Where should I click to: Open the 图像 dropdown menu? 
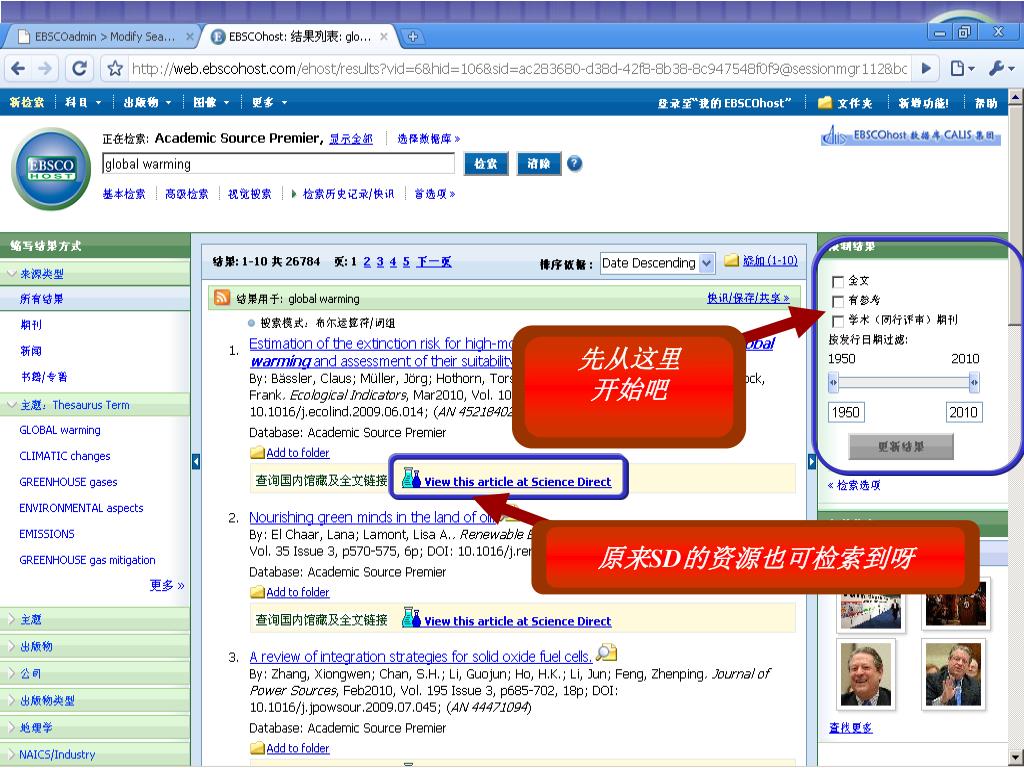click(211, 103)
